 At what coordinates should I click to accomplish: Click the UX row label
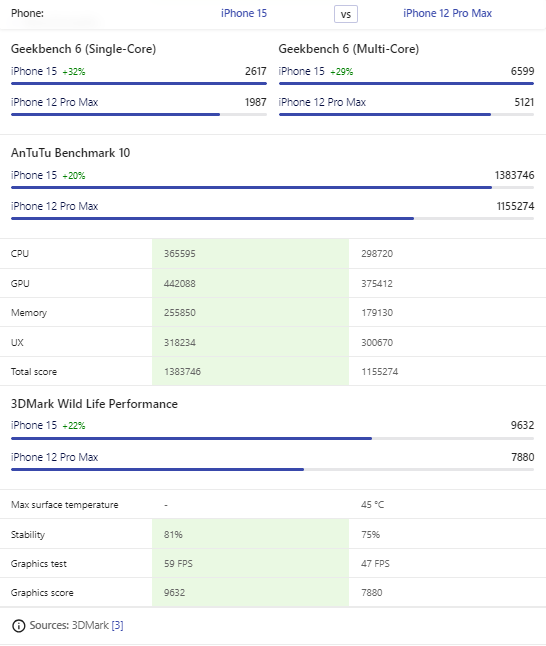tap(17, 342)
